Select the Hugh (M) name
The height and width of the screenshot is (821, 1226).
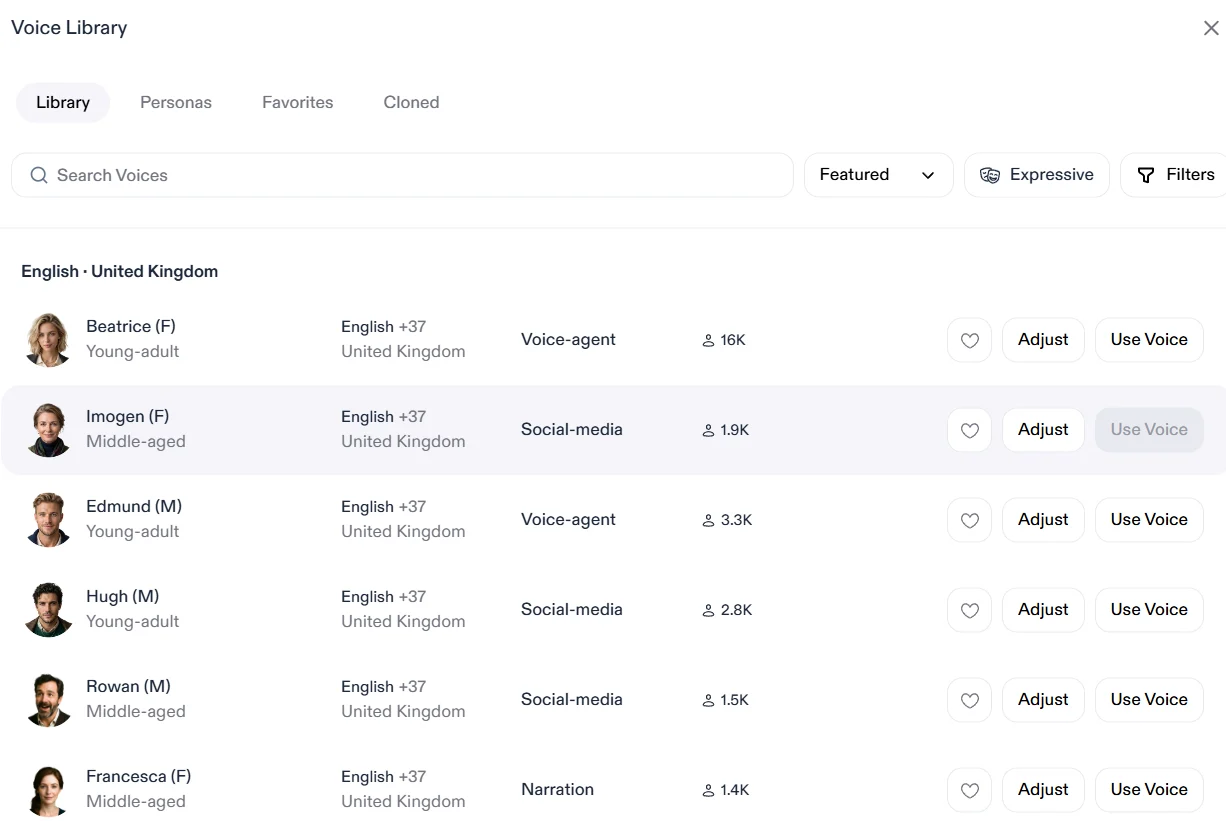point(123,597)
